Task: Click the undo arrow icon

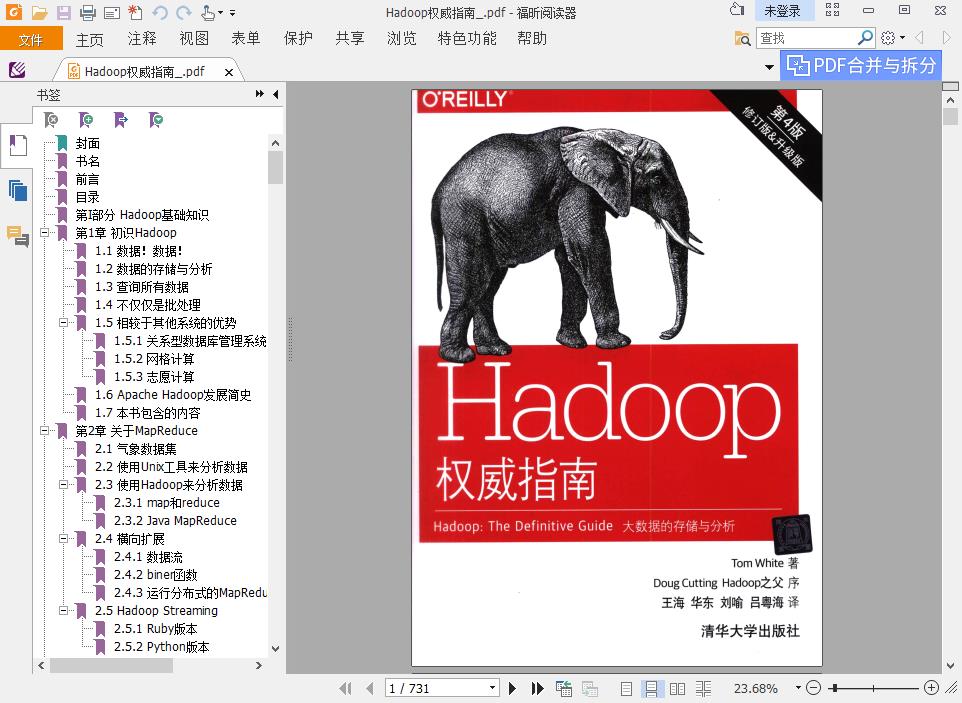Action: [x=160, y=12]
